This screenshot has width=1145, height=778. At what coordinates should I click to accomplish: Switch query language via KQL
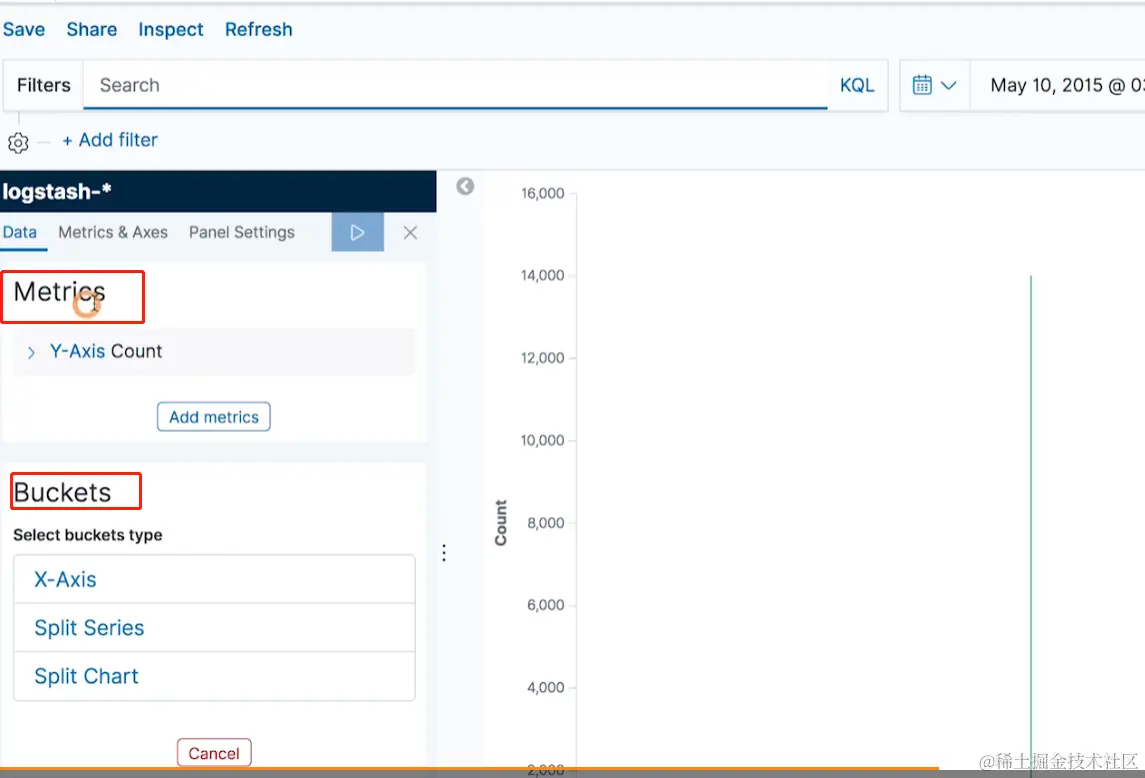pyautogui.click(x=857, y=85)
